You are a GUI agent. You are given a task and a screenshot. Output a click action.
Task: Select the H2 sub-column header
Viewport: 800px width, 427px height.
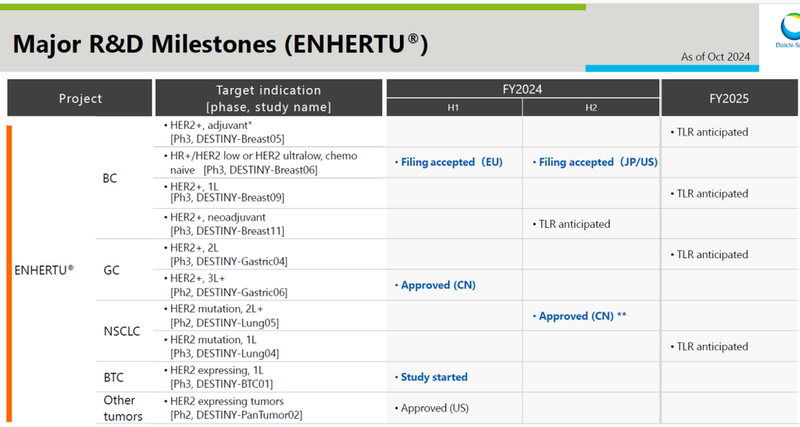(x=592, y=109)
